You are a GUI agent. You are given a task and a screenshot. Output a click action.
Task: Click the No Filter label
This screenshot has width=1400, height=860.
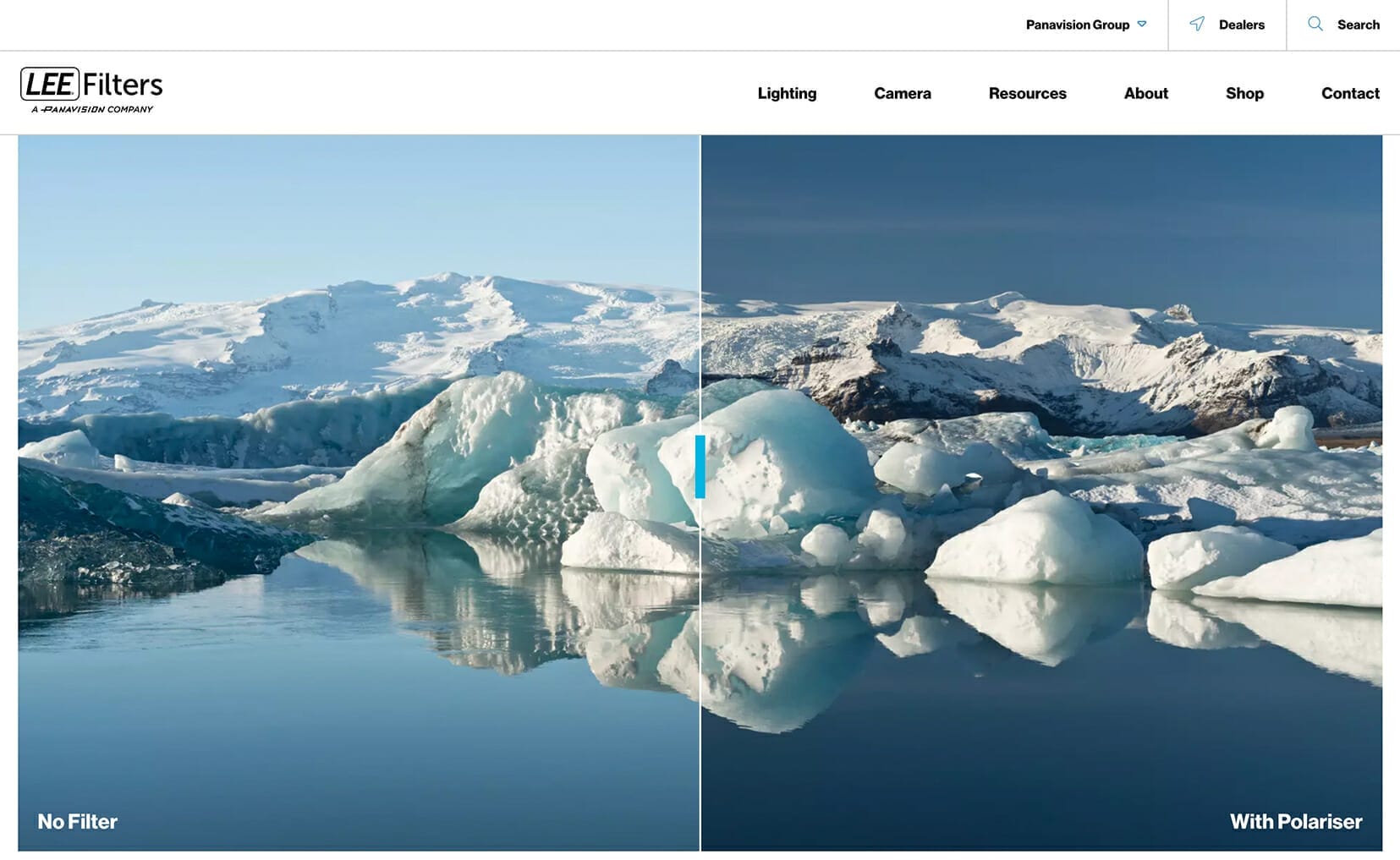click(77, 821)
